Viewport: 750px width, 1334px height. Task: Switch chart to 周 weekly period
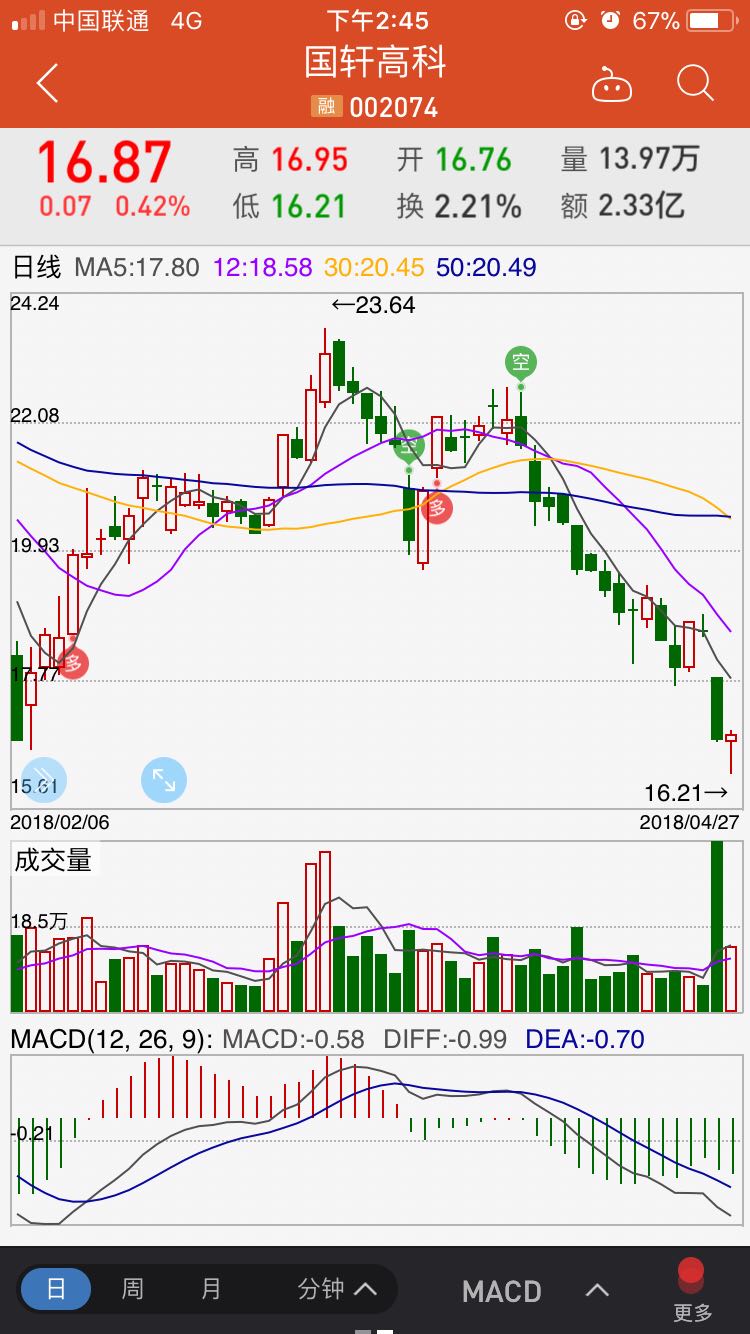[x=133, y=1289]
